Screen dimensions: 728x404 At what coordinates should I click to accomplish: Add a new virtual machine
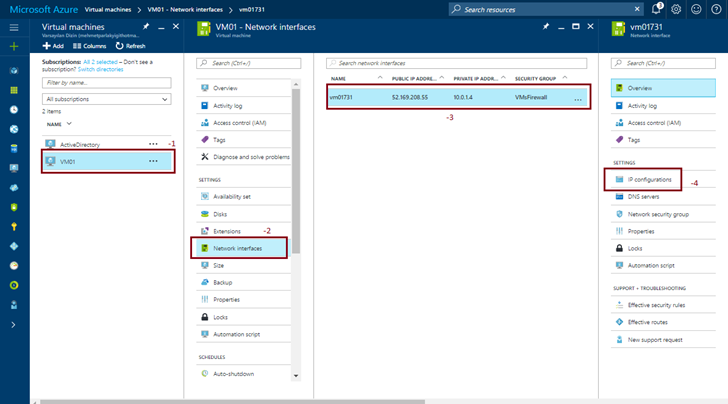click(53, 46)
